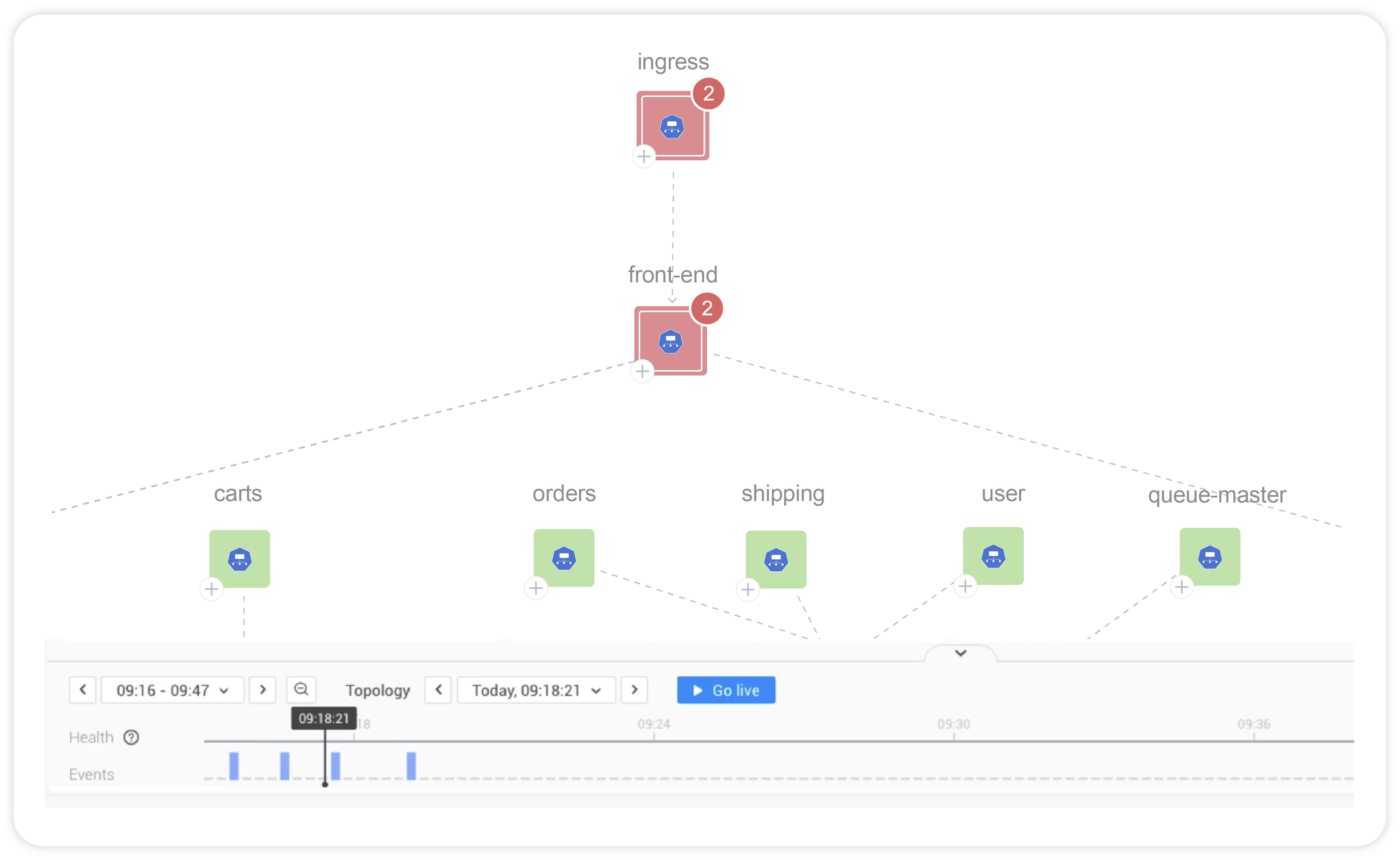Select the shipping service node
This screenshot has width=1400, height=860.
pos(776,559)
